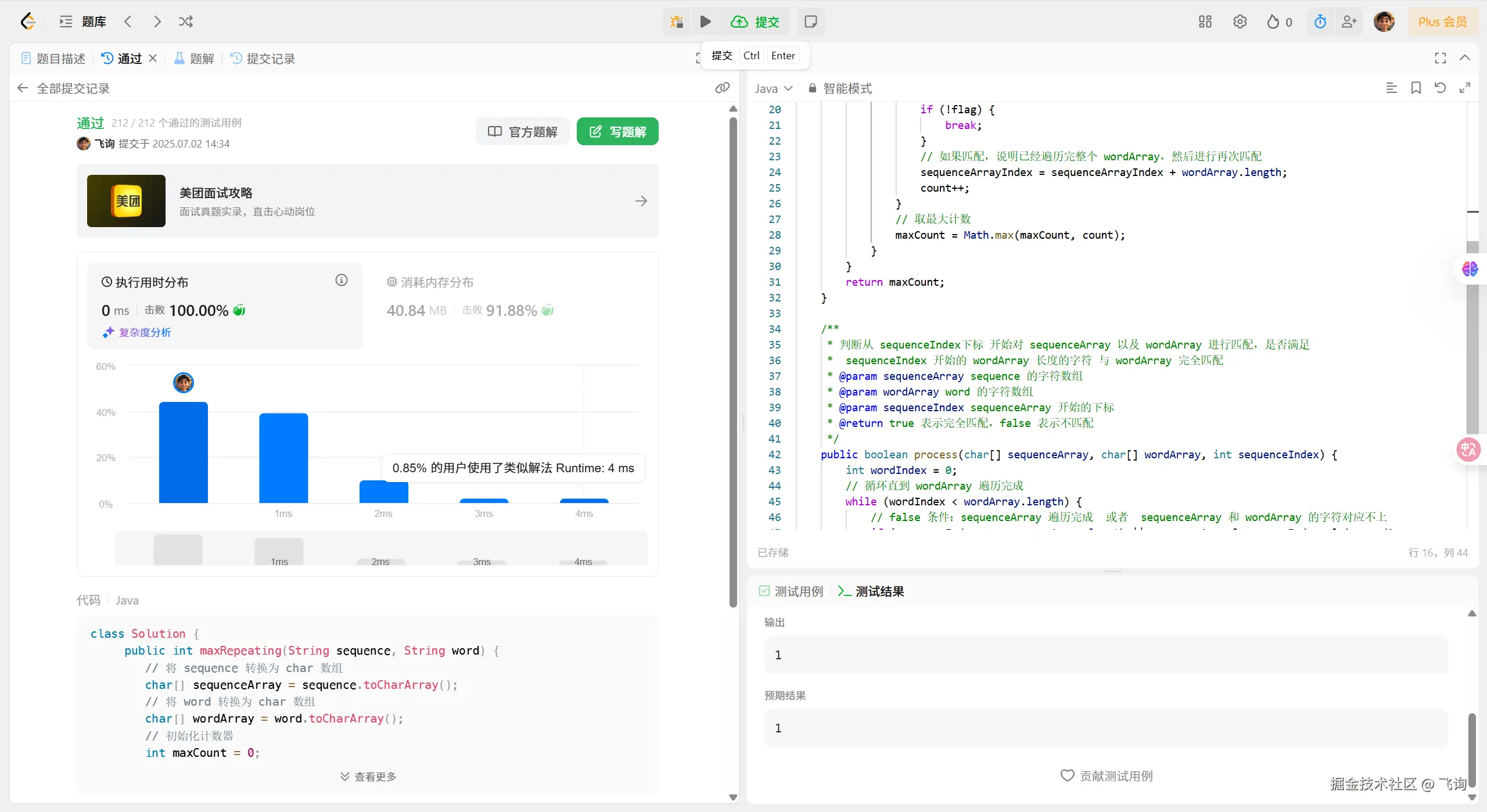This screenshot has width=1487, height=812.
Task: Click the timer stopwatch icon
Action: [x=1320, y=22]
